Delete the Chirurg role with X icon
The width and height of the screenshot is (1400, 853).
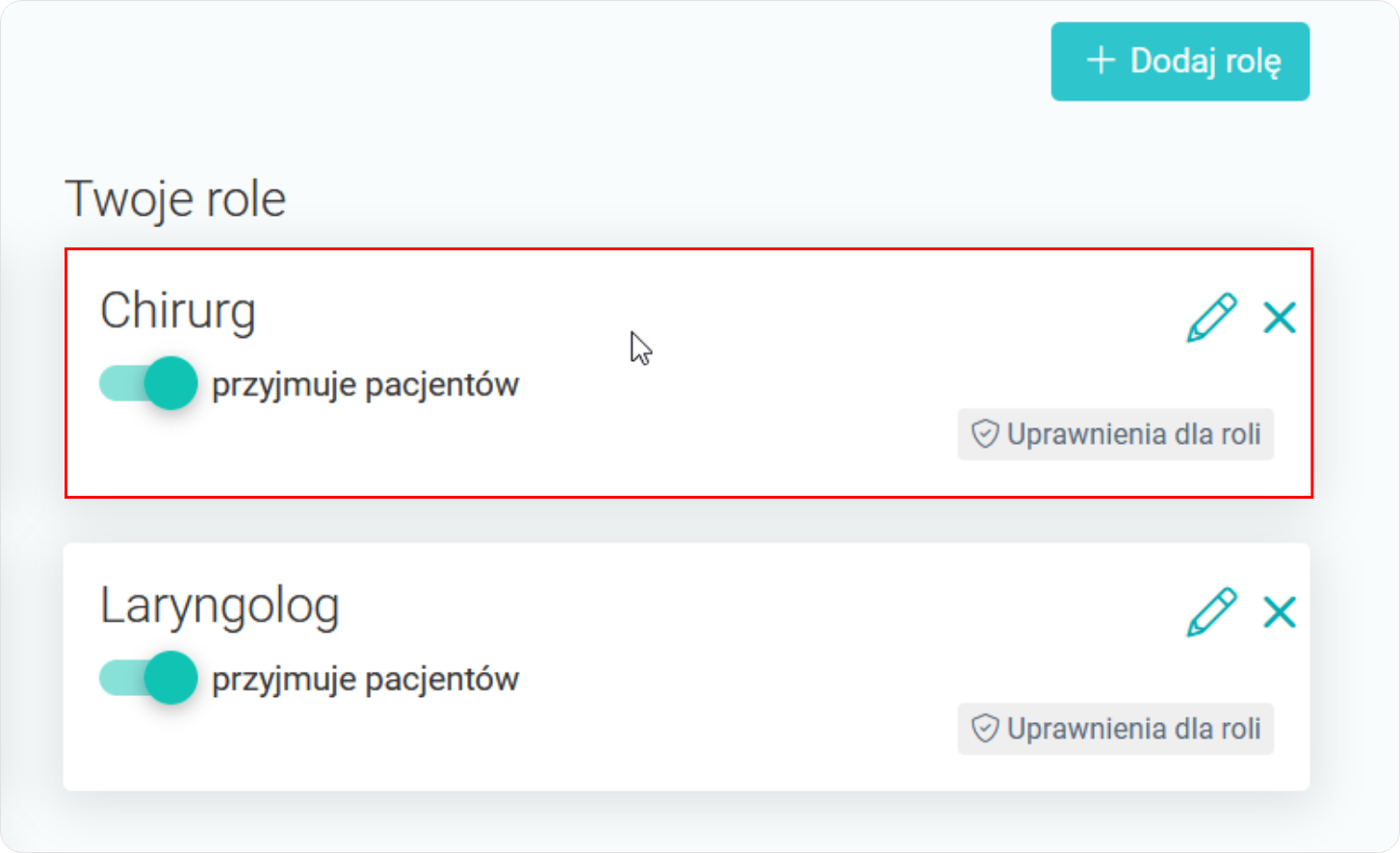pyautogui.click(x=1280, y=318)
